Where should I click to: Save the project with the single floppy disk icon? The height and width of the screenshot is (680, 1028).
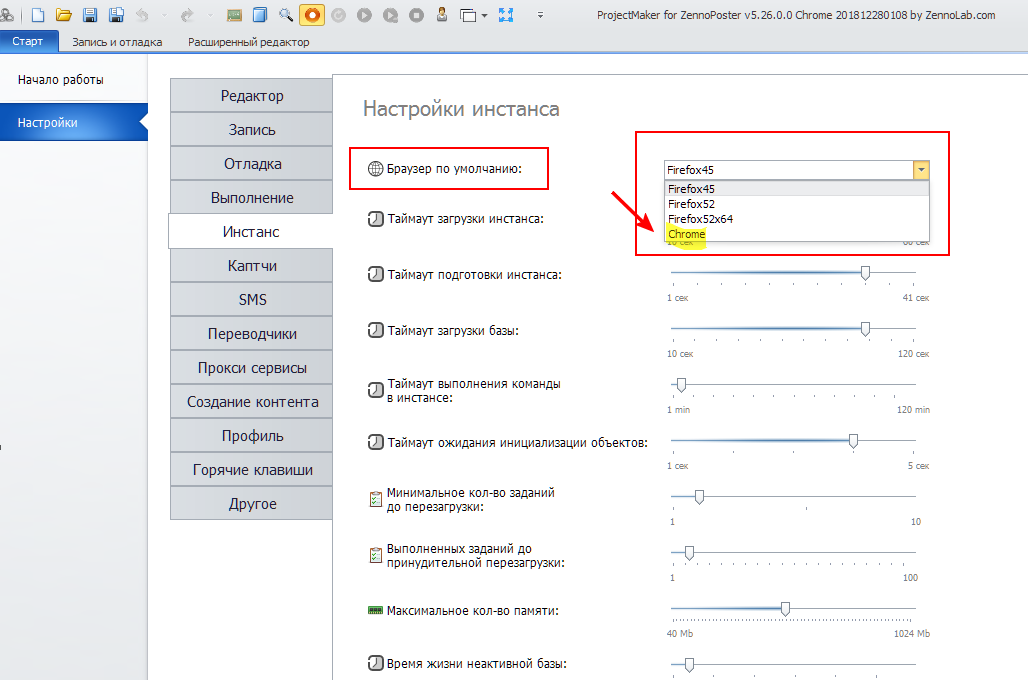[x=90, y=14]
